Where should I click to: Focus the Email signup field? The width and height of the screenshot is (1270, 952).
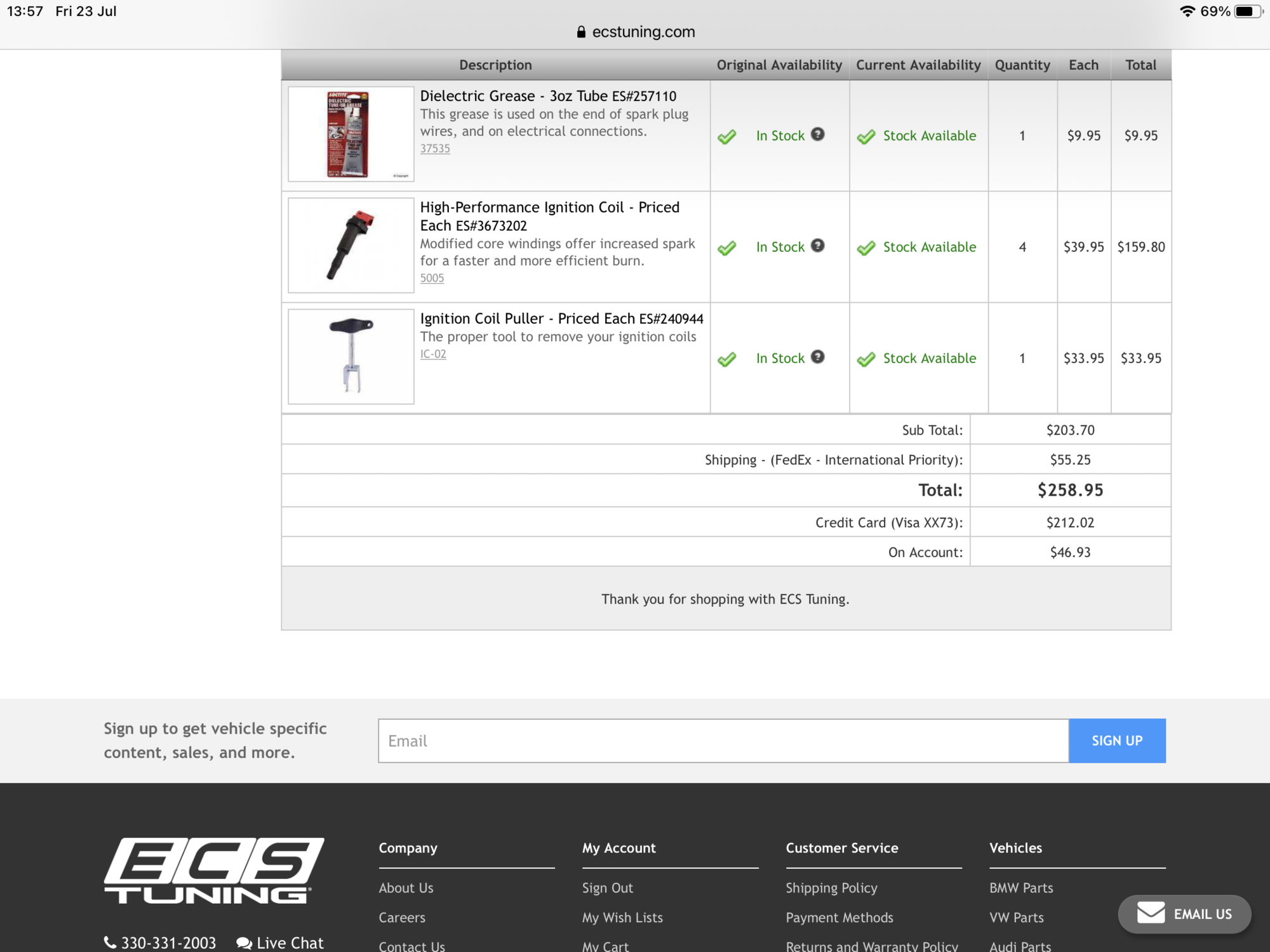[723, 741]
